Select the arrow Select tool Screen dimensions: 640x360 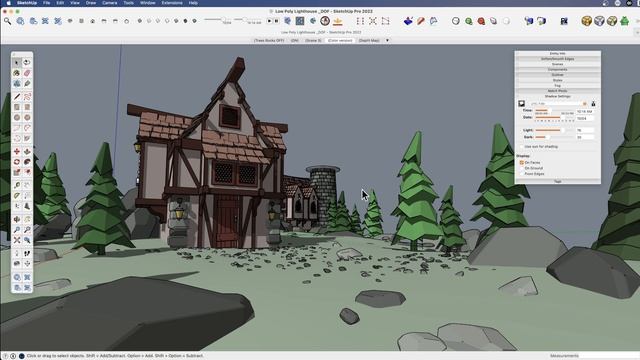pos(17,62)
